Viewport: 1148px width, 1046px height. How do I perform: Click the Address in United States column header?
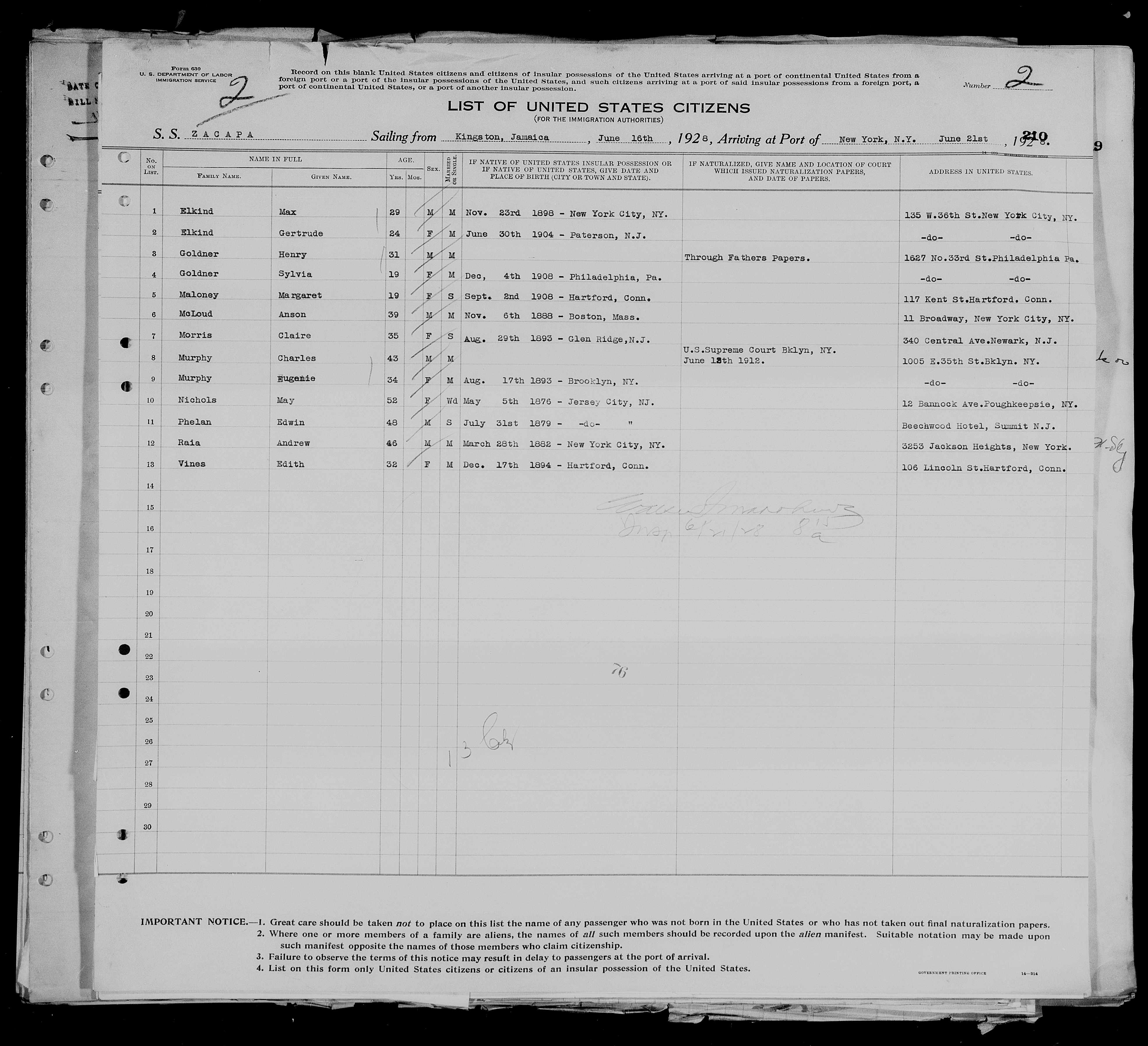[980, 172]
